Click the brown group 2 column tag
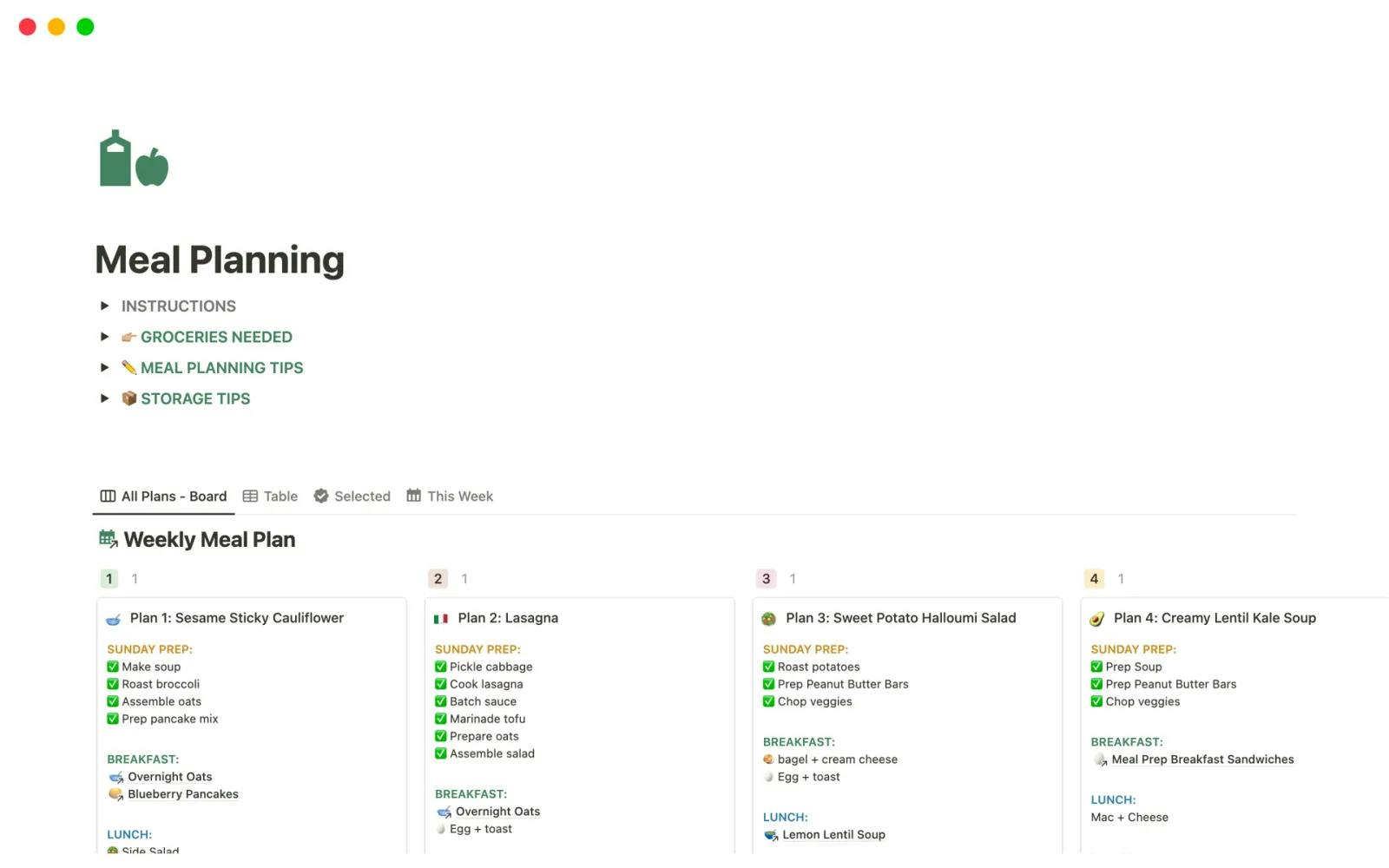1389x868 pixels. point(438,579)
